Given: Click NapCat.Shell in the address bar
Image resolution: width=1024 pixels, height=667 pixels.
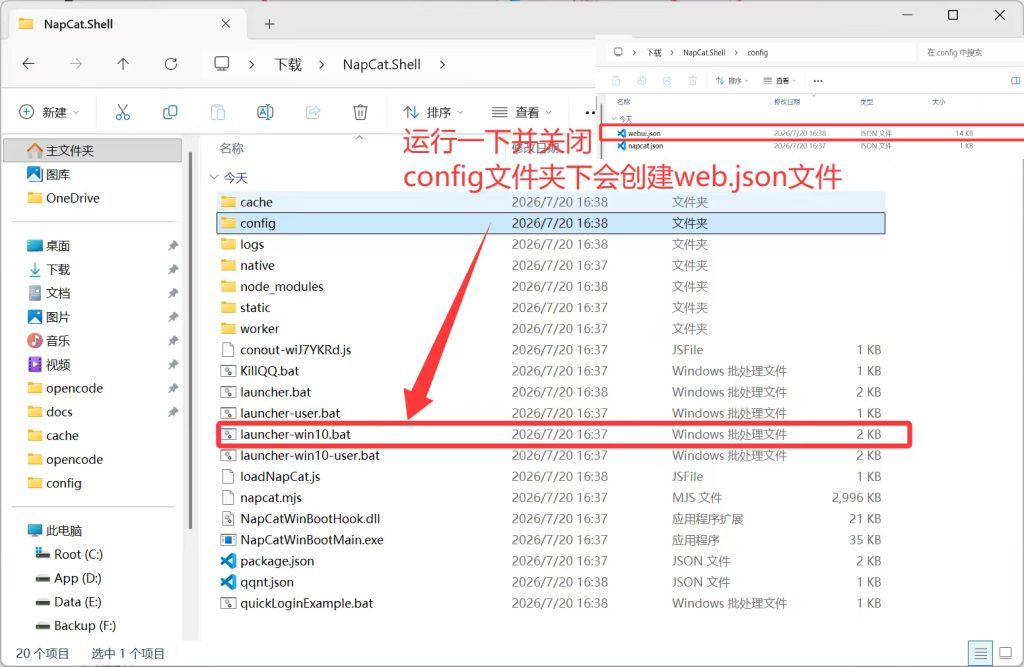Looking at the screenshot, I should pos(381,64).
